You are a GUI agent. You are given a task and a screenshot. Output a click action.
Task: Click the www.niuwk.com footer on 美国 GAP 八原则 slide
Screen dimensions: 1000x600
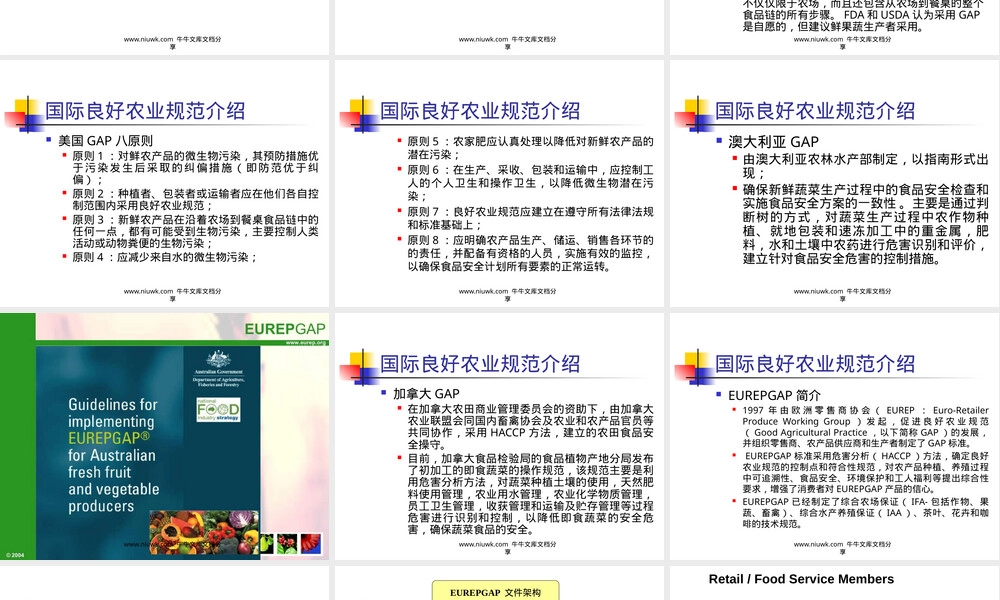coord(172,294)
